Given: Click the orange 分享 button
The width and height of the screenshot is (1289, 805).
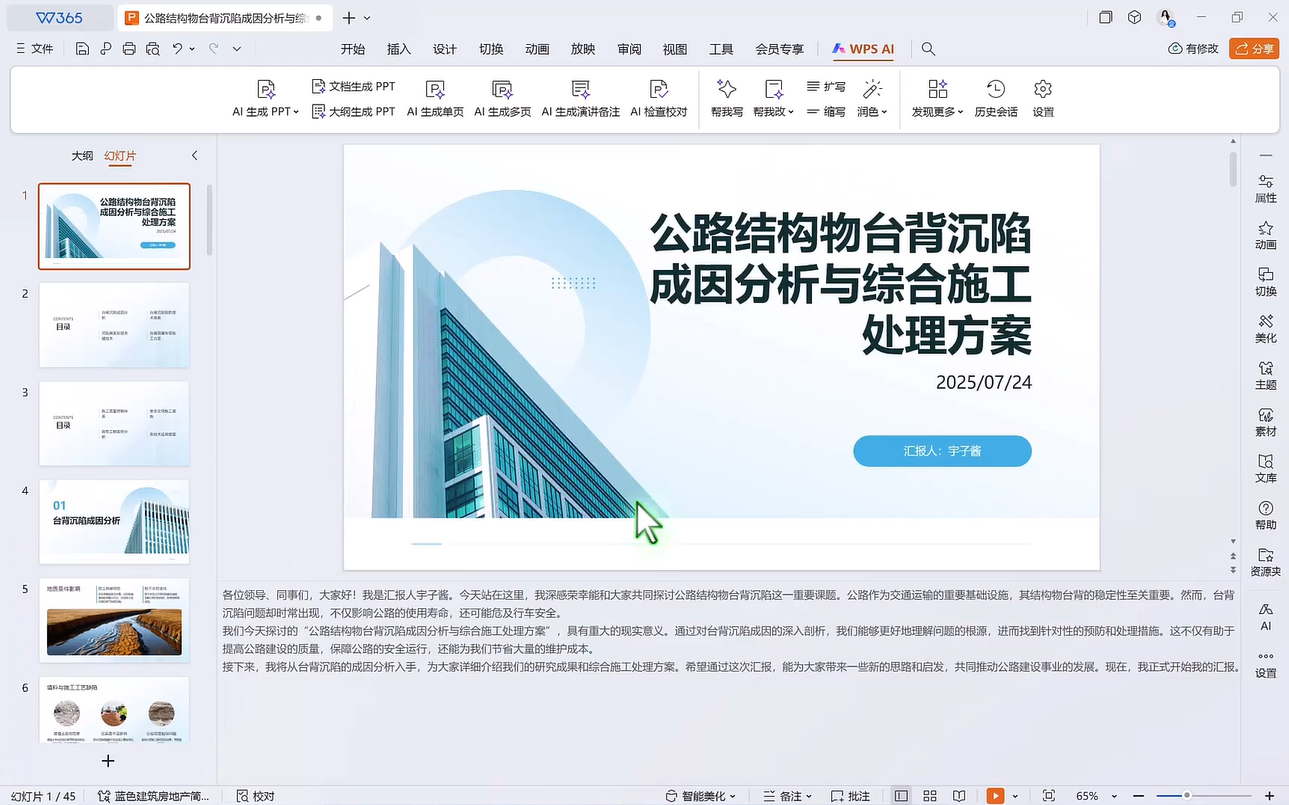Looking at the screenshot, I should pos(1254,49).
